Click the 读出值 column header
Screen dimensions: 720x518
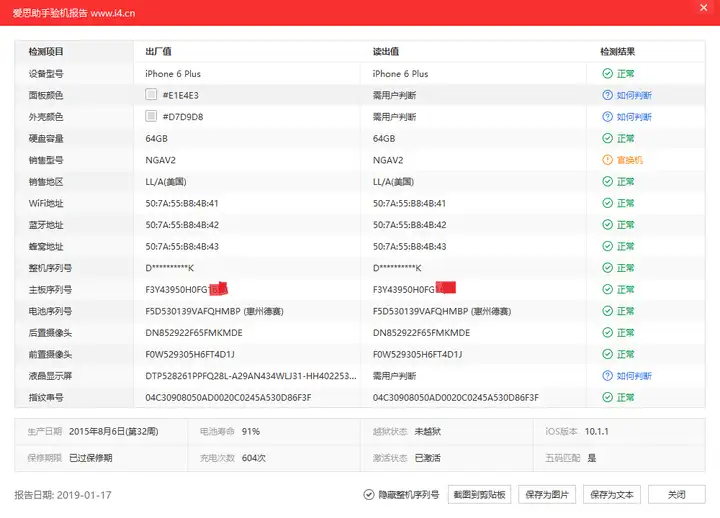(386, 51)
